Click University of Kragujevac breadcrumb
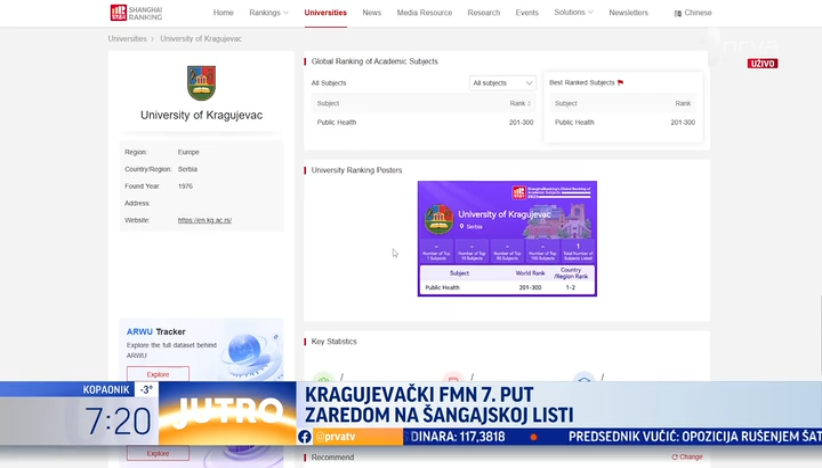822x468 pixels. [201, 39]
